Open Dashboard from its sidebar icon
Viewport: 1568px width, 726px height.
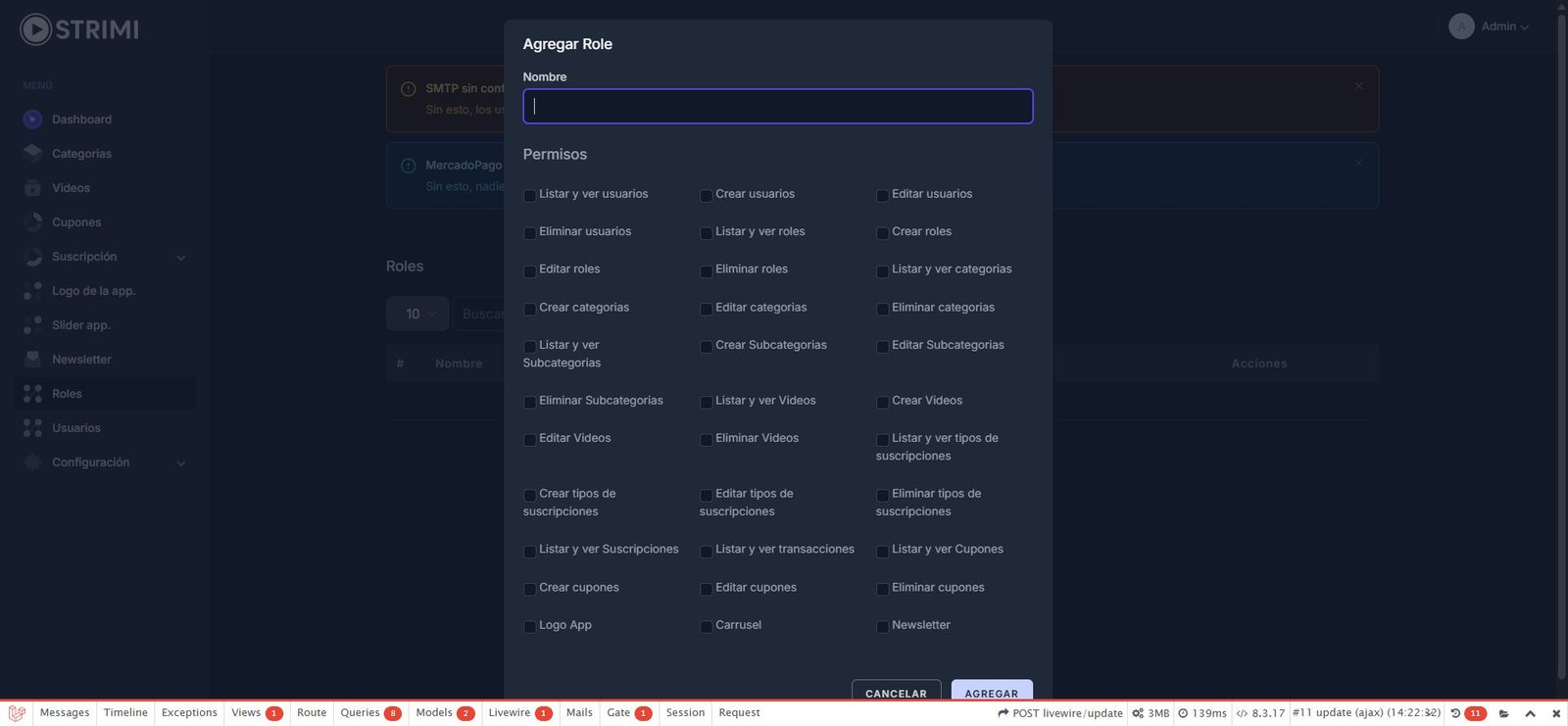click(32, 120)
